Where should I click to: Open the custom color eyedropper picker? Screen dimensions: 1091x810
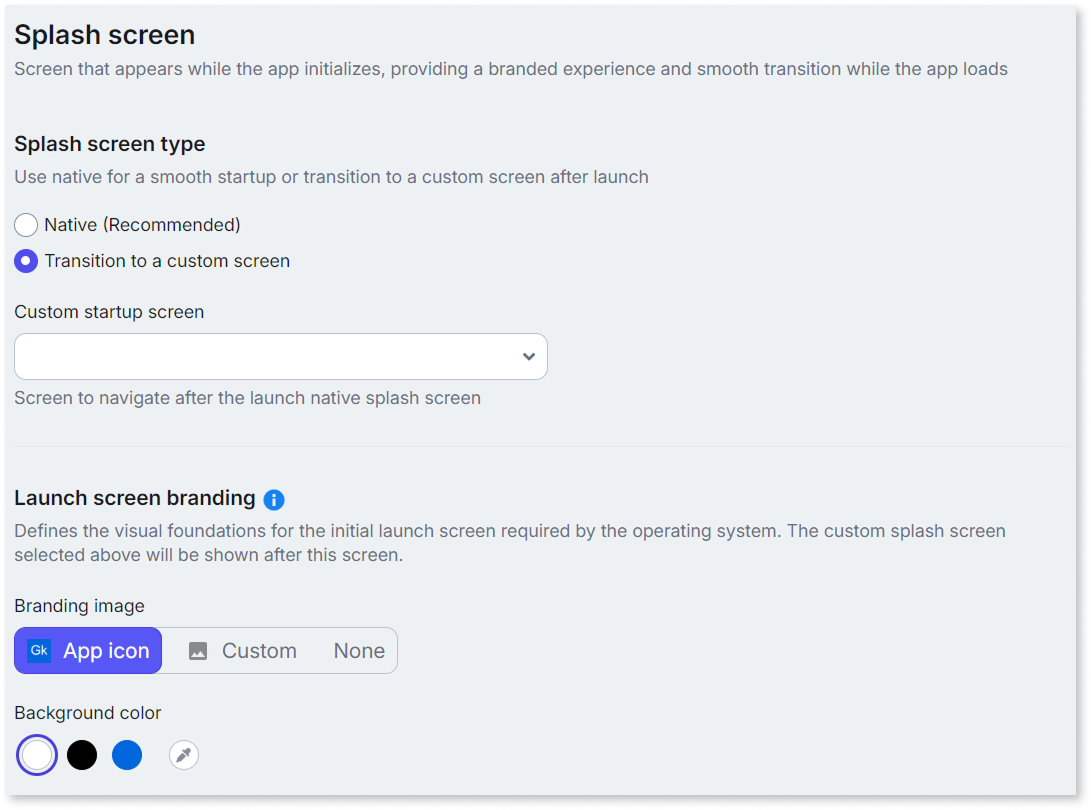click(184, 755)
